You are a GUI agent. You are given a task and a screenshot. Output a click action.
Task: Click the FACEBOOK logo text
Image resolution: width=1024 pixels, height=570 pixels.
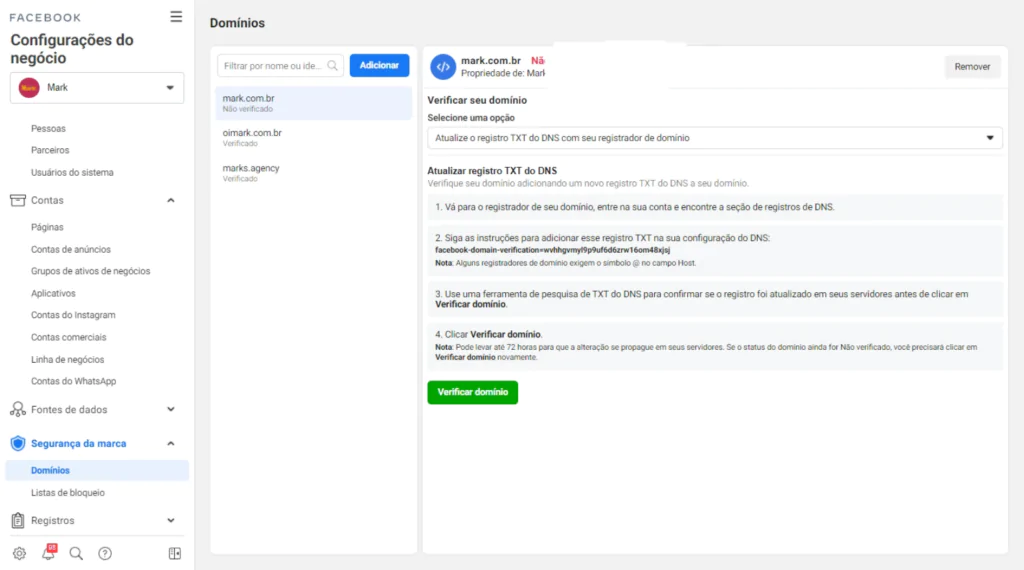(45, 18)
